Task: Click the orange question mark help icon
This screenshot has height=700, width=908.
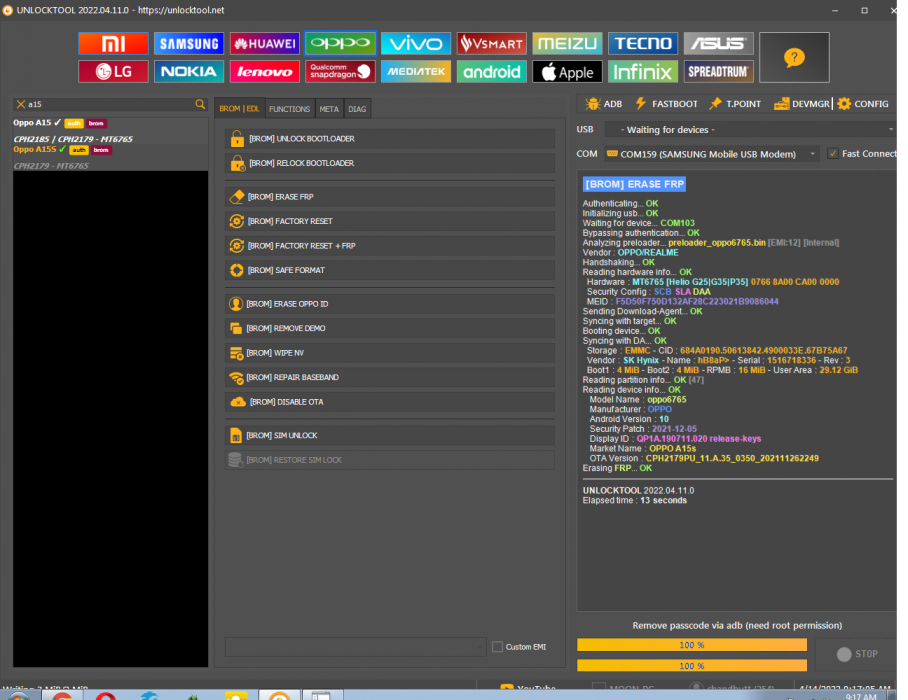Action: 794,57
